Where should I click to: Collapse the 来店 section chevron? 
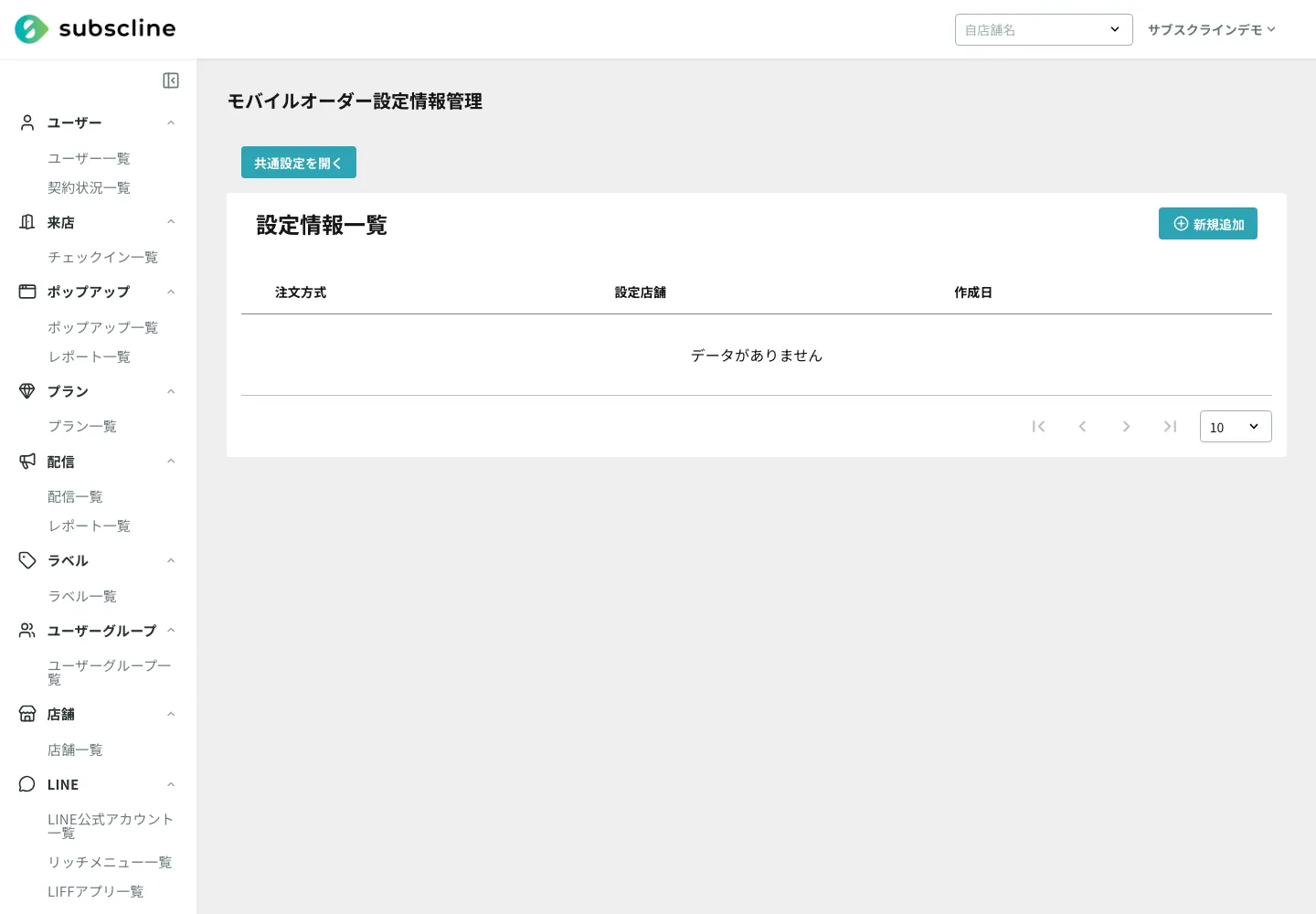point(171,222)
